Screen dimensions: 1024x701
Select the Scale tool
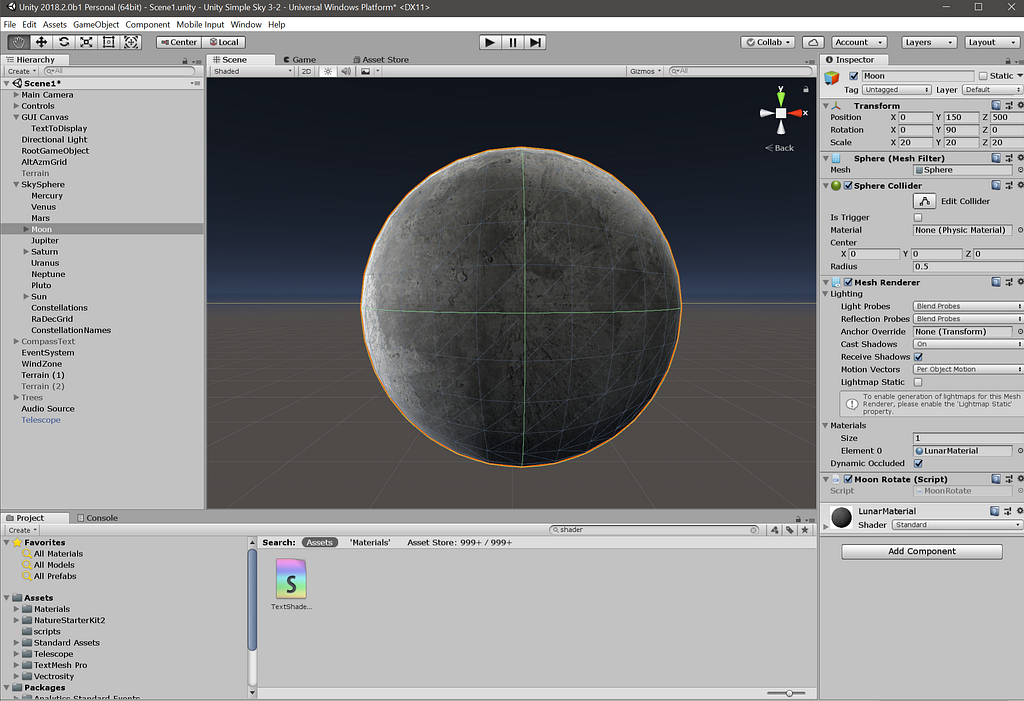coord(86,42)
